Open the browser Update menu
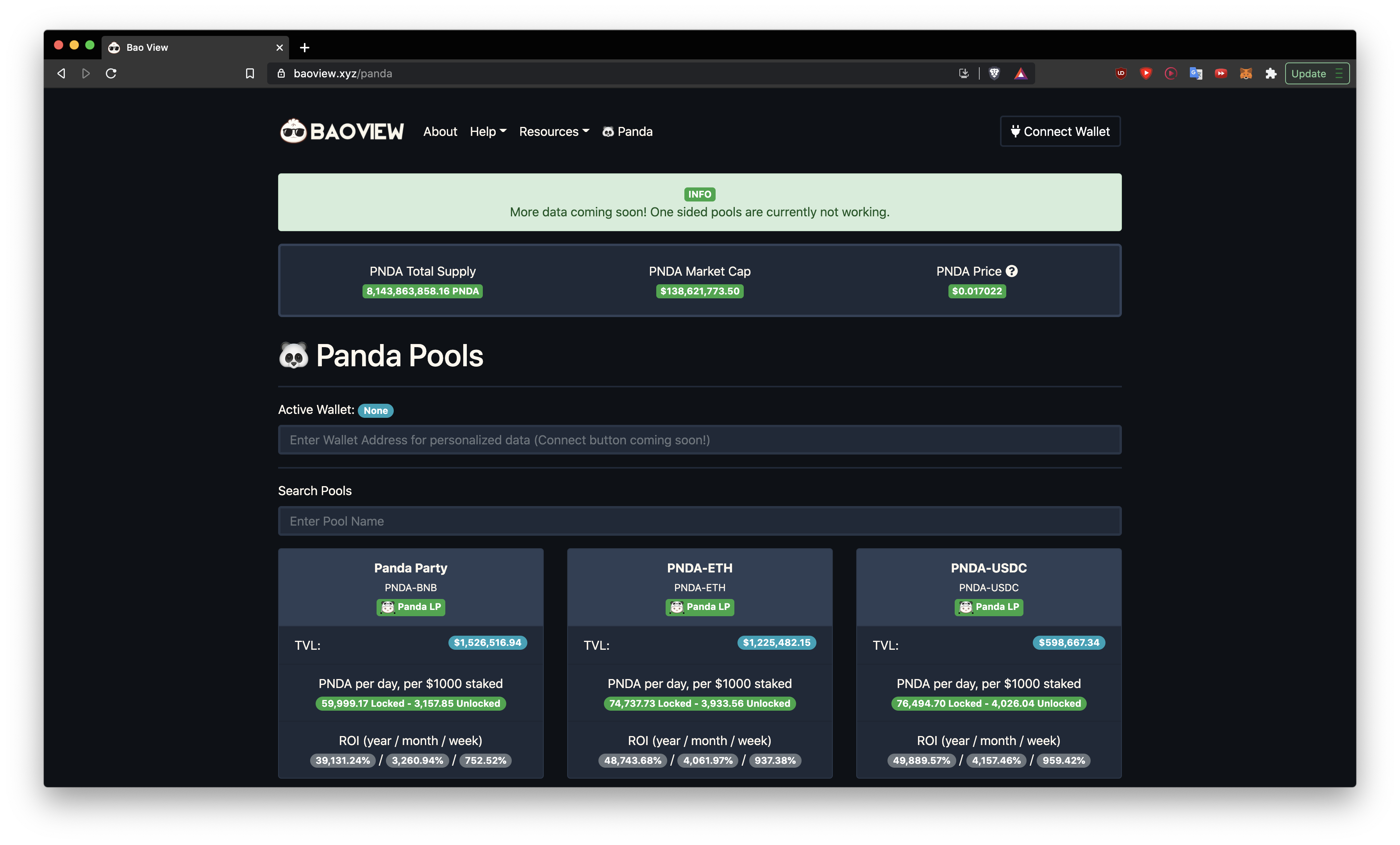Image resolution: width=1400 pixels, height=845 pixels. (x=1316, y=73)
